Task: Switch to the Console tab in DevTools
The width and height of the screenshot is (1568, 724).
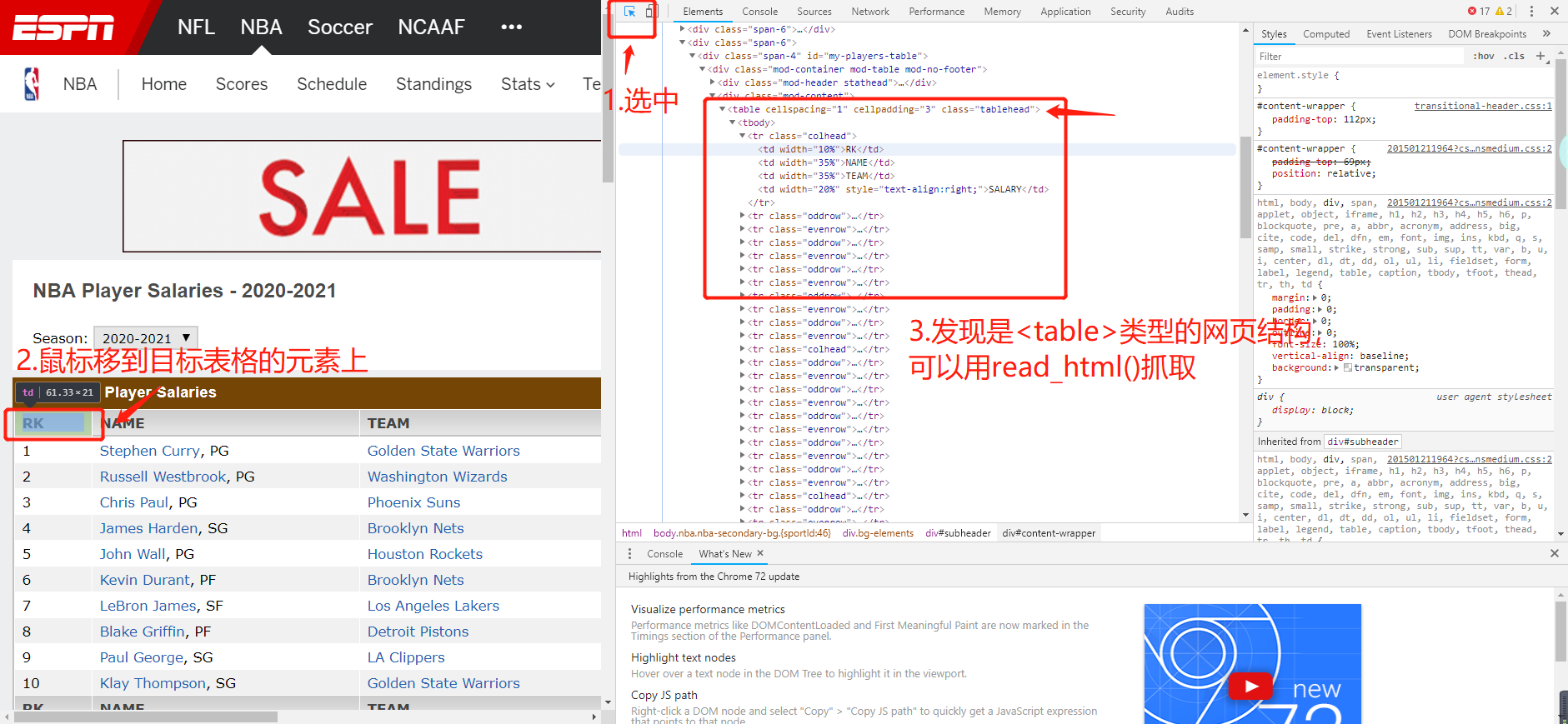Action: (759, 11)
